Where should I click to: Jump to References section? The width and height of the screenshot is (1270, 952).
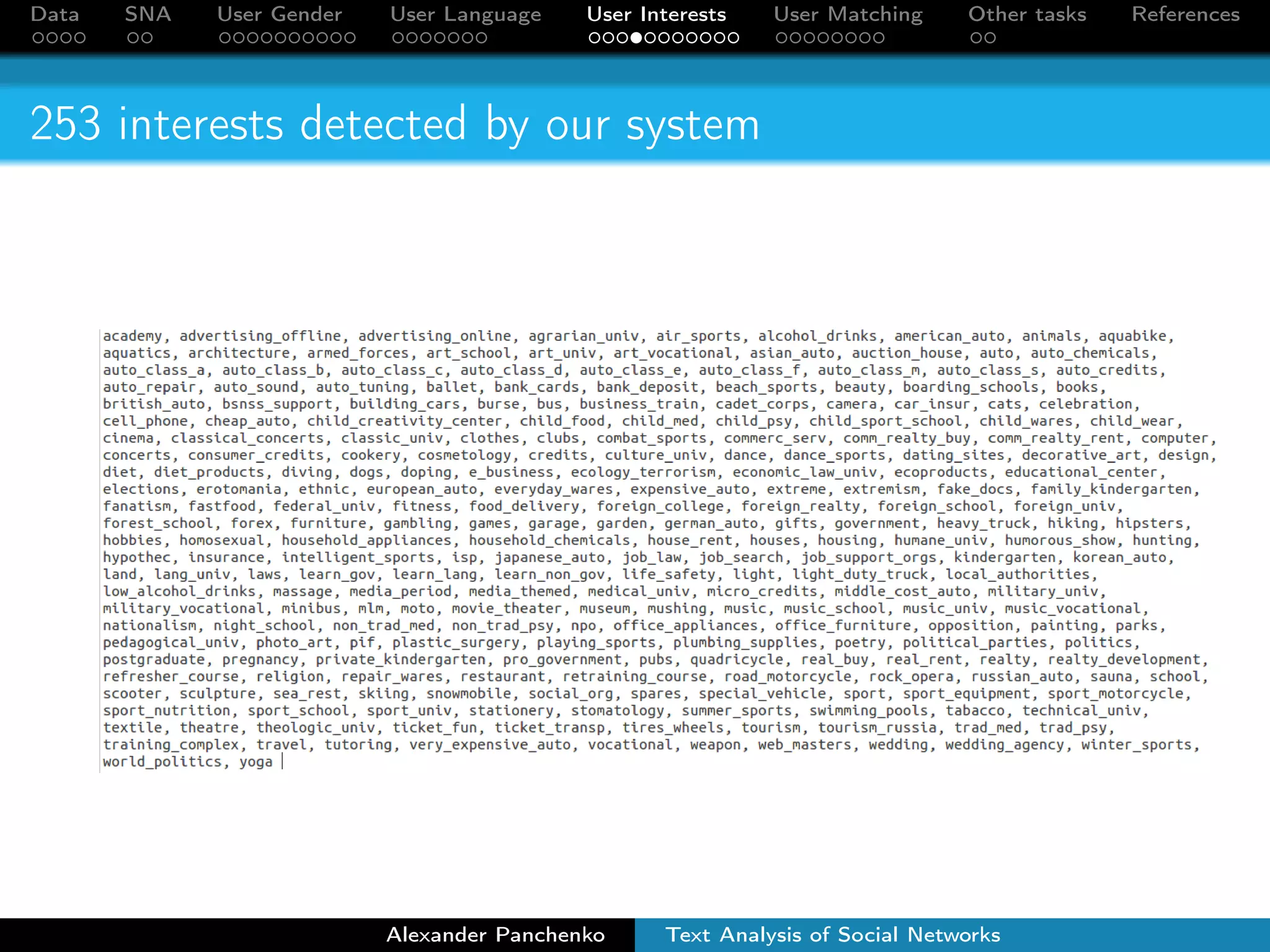(x=1186, y=14)
